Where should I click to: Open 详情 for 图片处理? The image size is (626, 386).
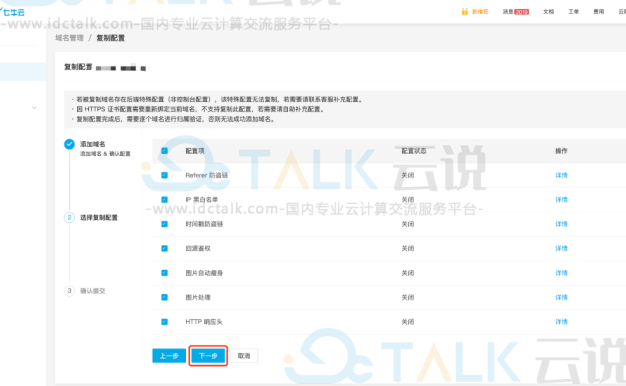coord(561,297)
